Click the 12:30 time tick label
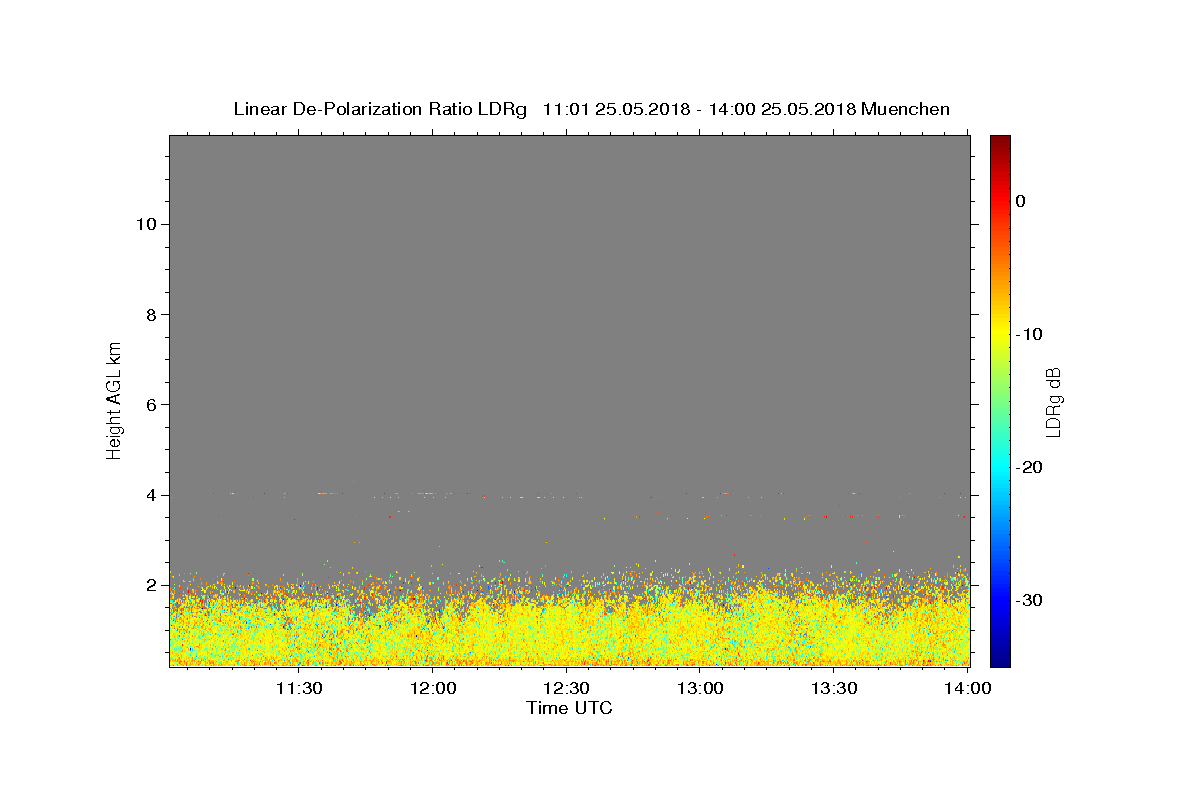 pos(567,688)
